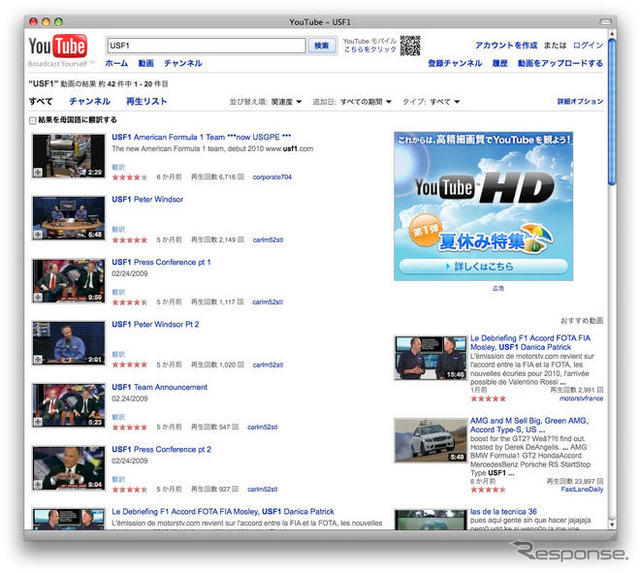This screenshot has width=640, height=573.
Task: Go to ホーム in navigation
Action: click(116, 63)
